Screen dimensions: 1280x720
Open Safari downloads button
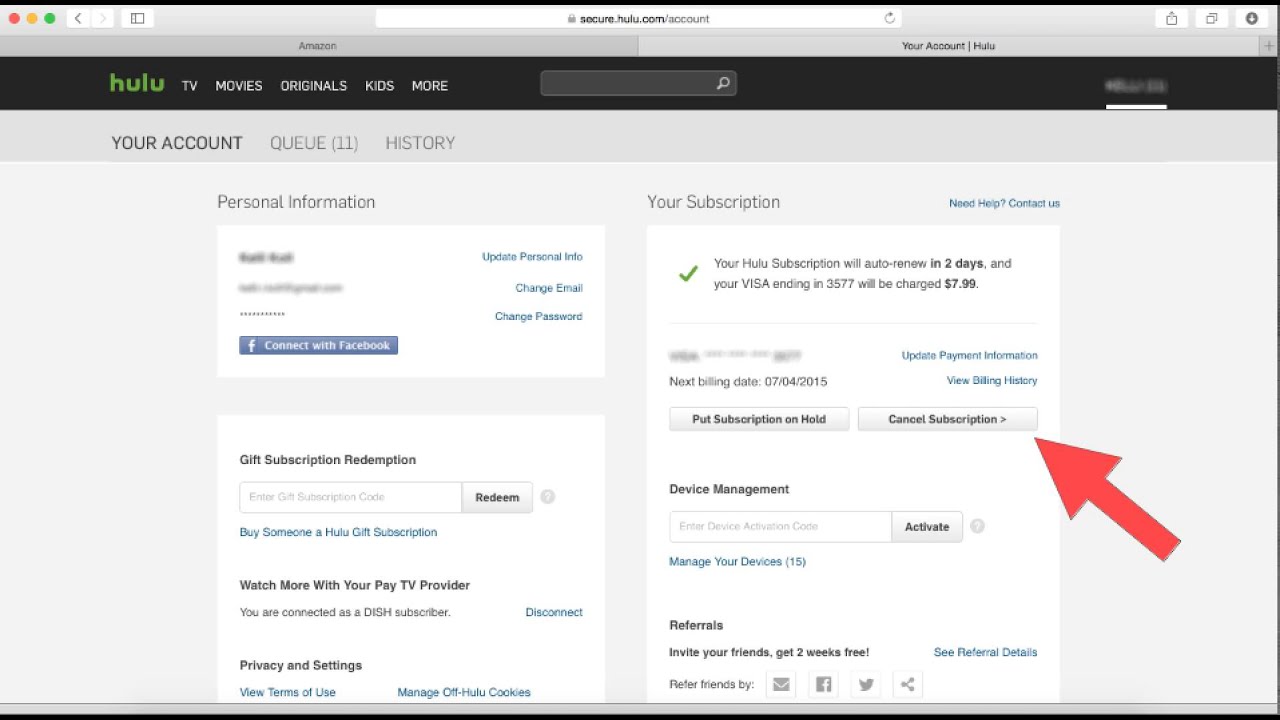coord(1251,18)
